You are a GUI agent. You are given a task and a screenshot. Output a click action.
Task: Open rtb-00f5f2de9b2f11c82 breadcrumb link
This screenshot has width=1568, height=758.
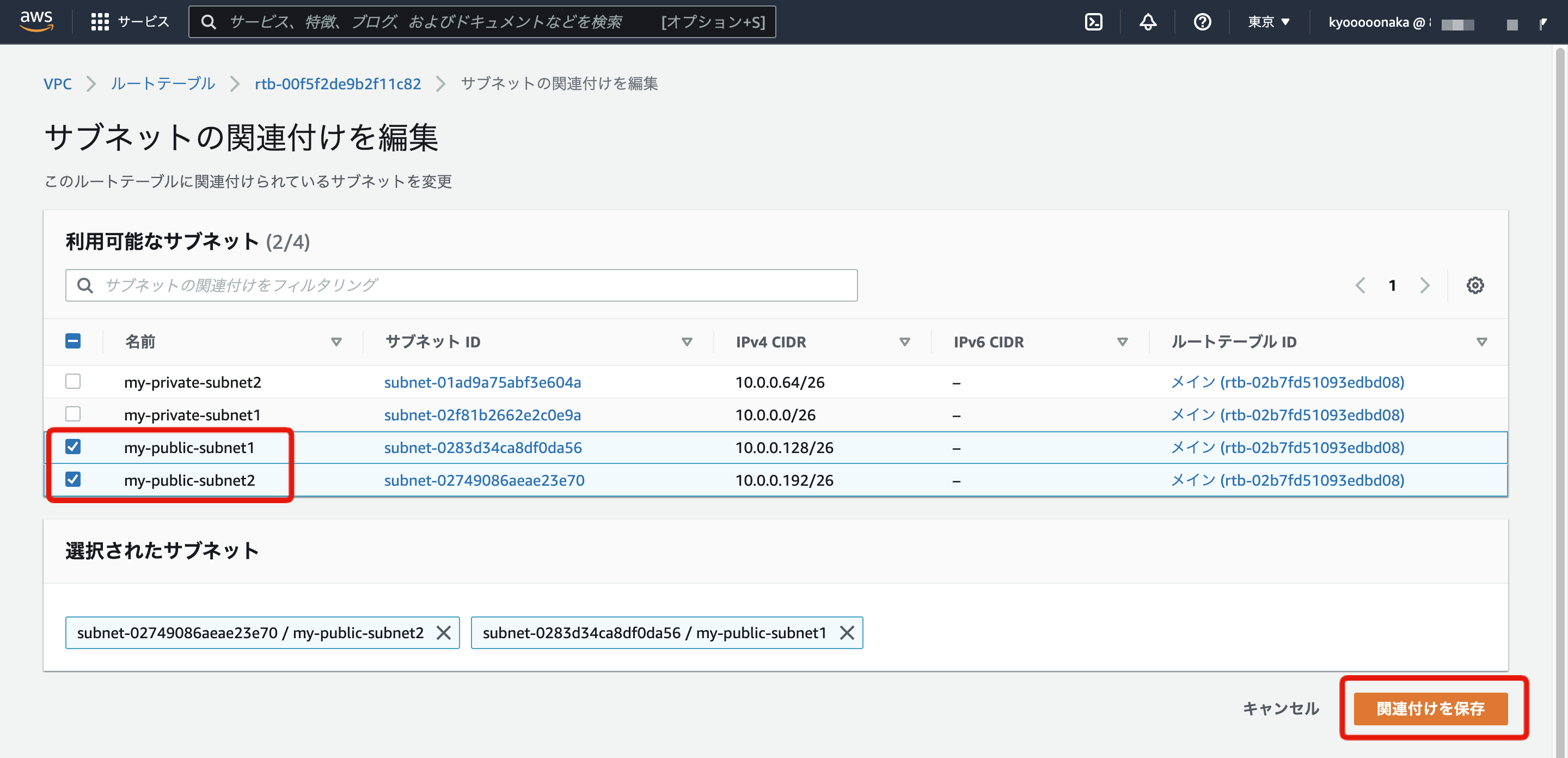coord(338,83)
